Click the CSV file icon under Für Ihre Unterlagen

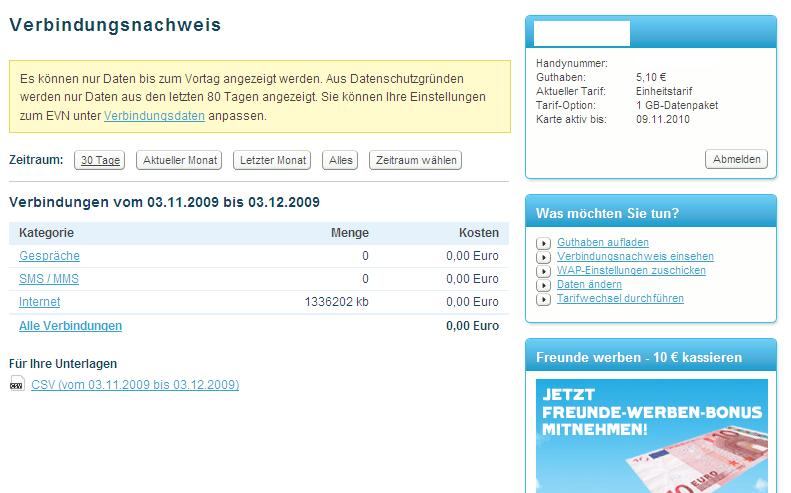click(17, 384)
